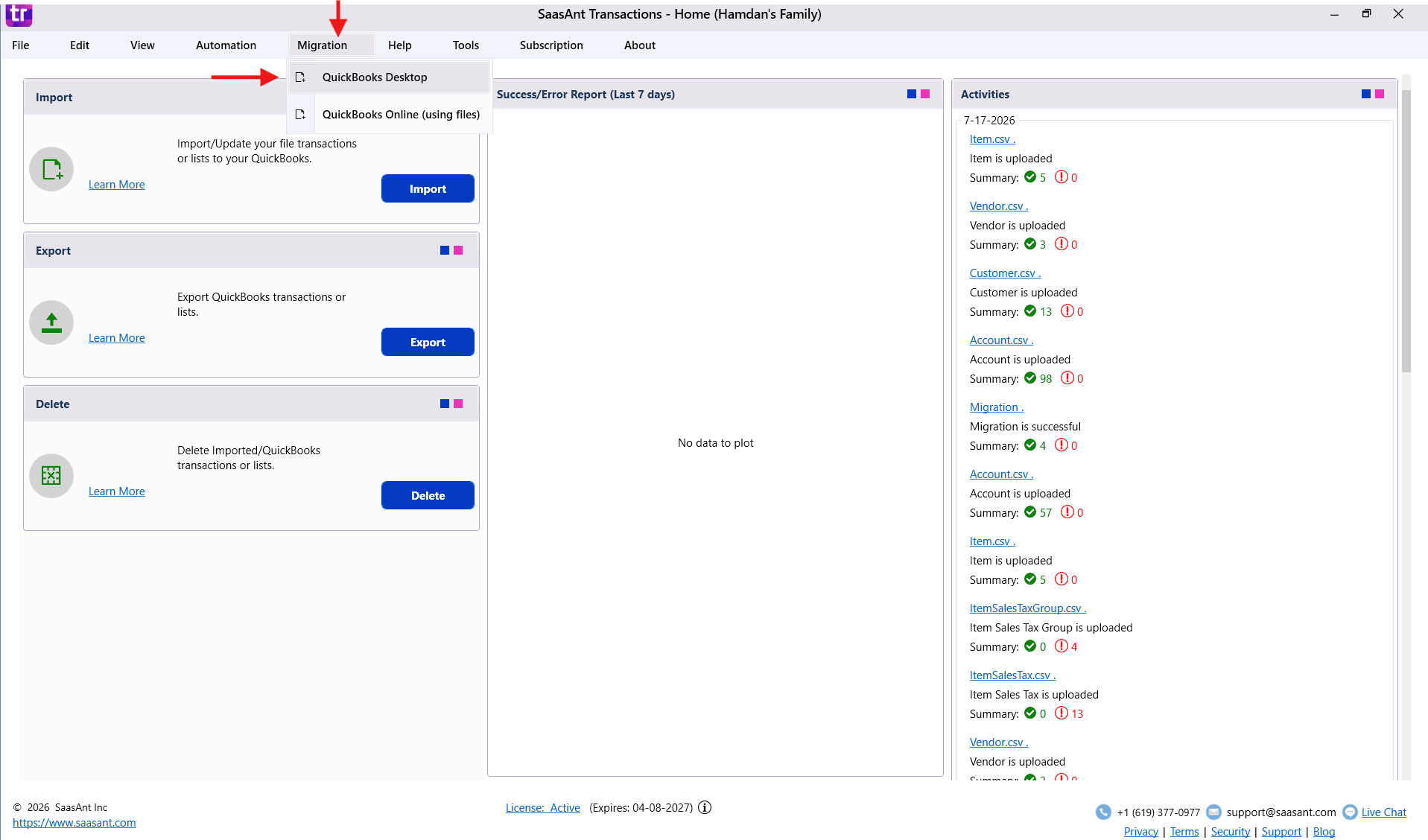The height and width of the screenshot is (840, 1428).
Task: Click the phone icon in the footer
Action: (x=1103, y=812)
